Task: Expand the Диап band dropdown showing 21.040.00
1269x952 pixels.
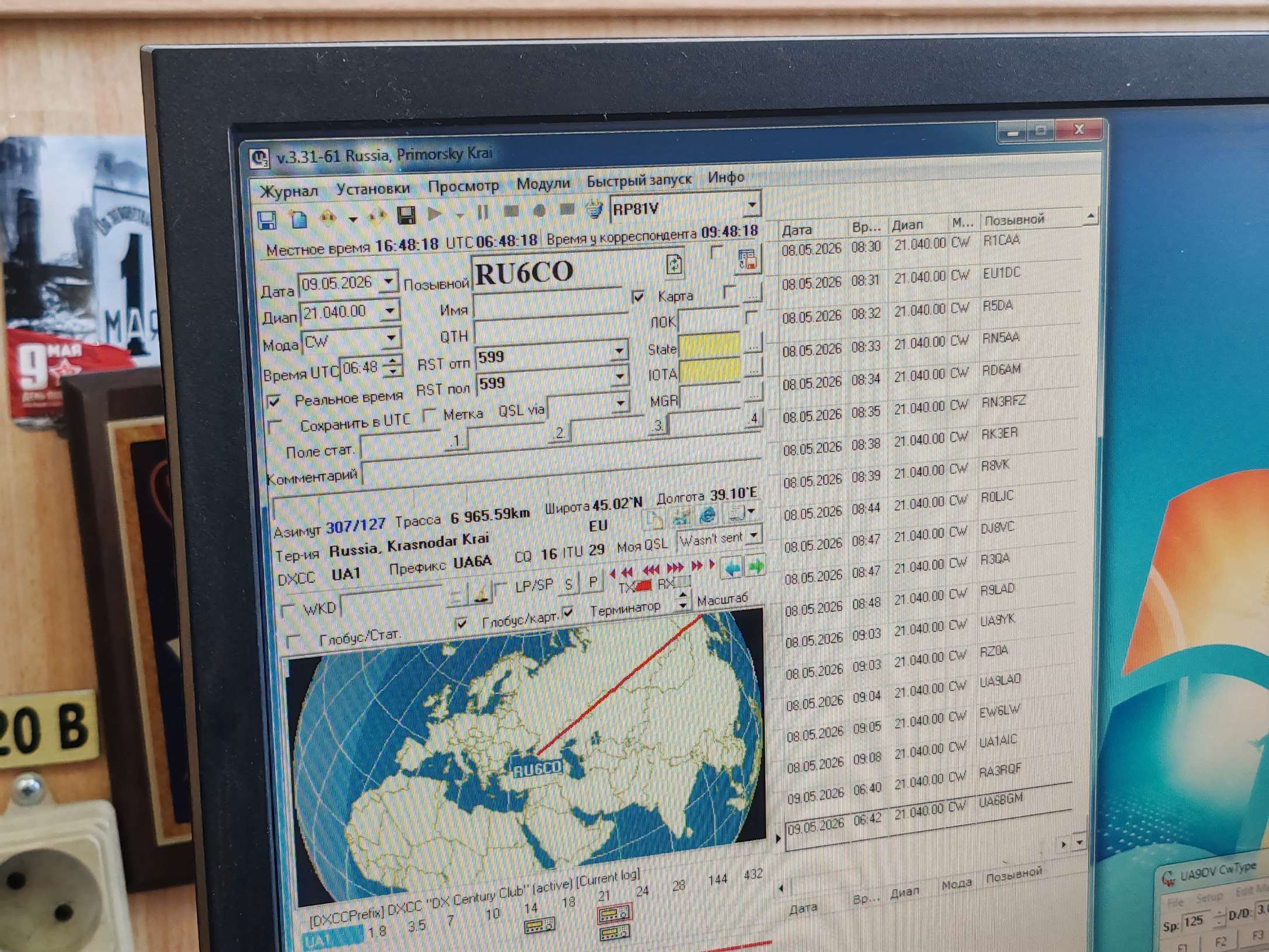Action: [x=390, y=310]
